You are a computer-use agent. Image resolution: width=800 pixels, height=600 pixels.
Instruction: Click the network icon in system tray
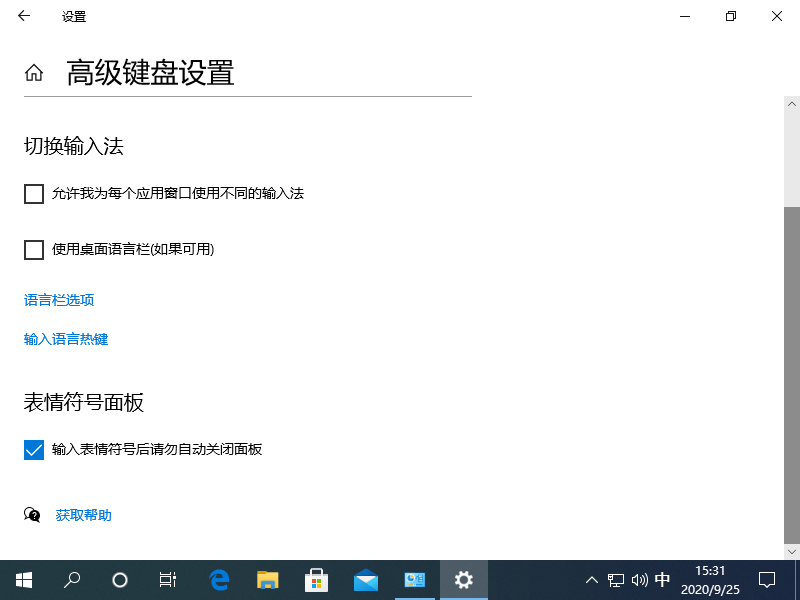coord(614,580)
